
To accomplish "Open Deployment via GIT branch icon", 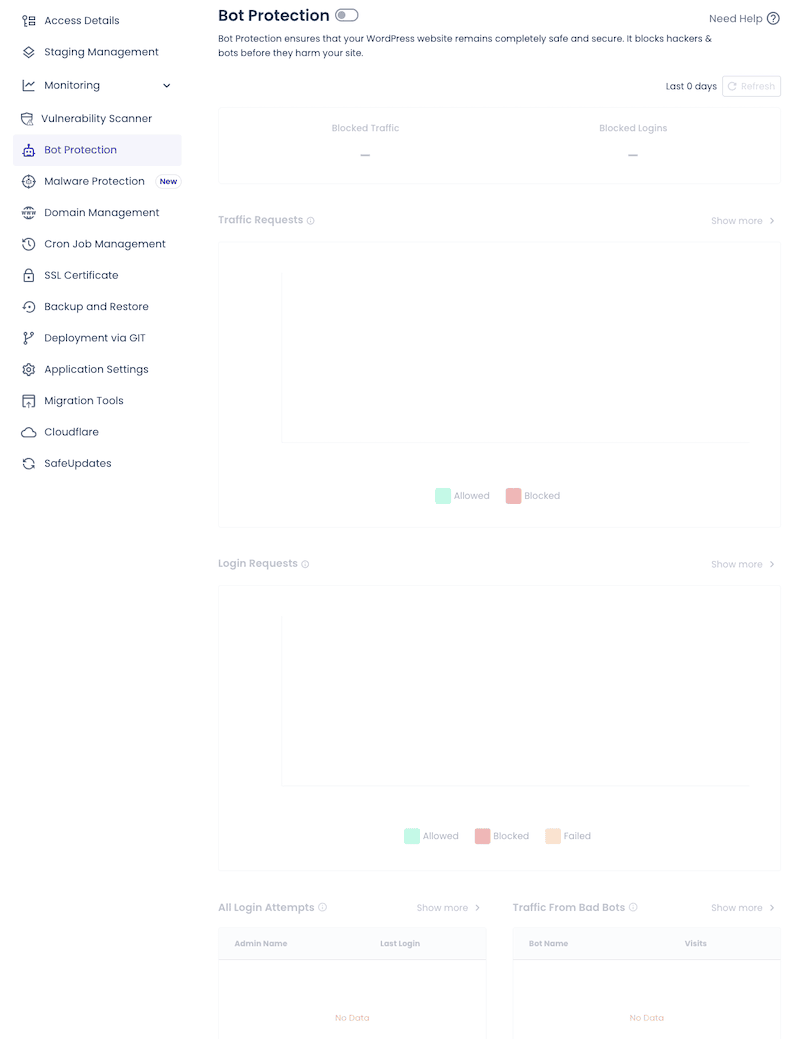I will click(x=29, y=337).
